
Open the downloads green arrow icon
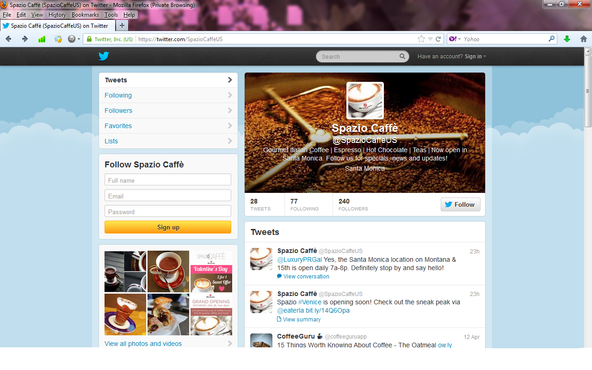tap(567, 39)
